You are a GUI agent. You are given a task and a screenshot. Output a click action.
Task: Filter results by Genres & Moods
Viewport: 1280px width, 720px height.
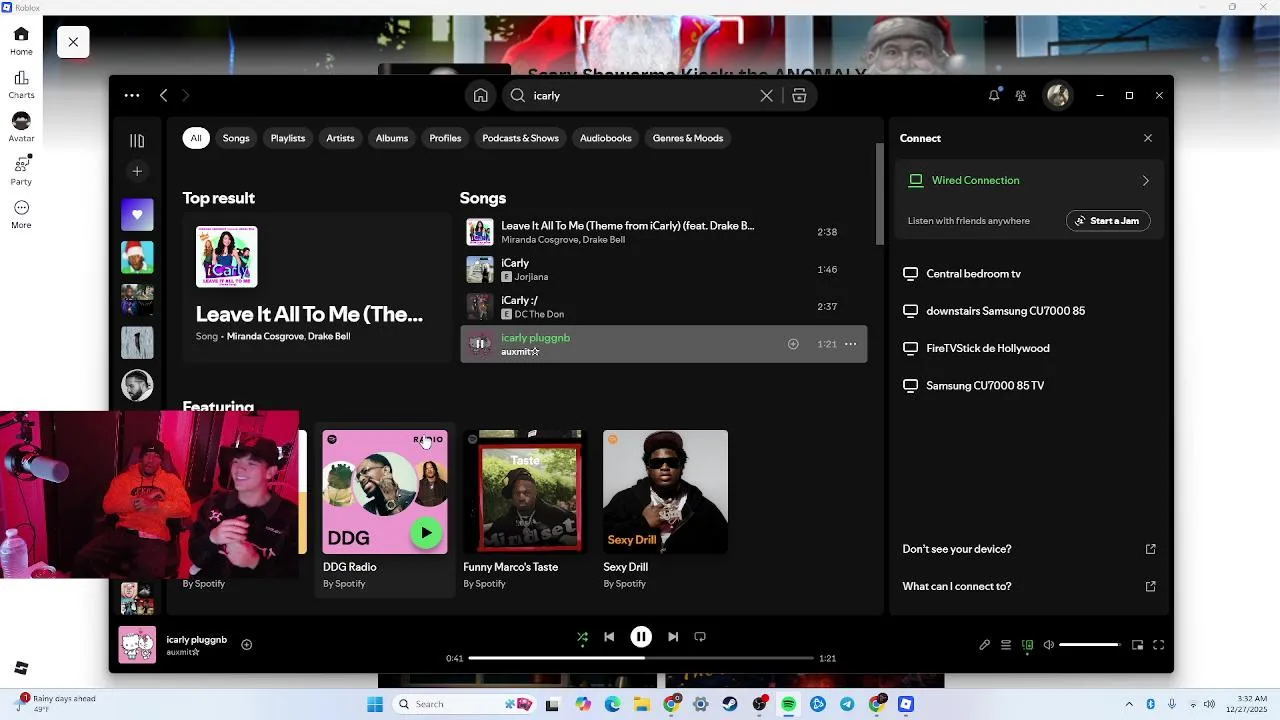click(688, 138)
